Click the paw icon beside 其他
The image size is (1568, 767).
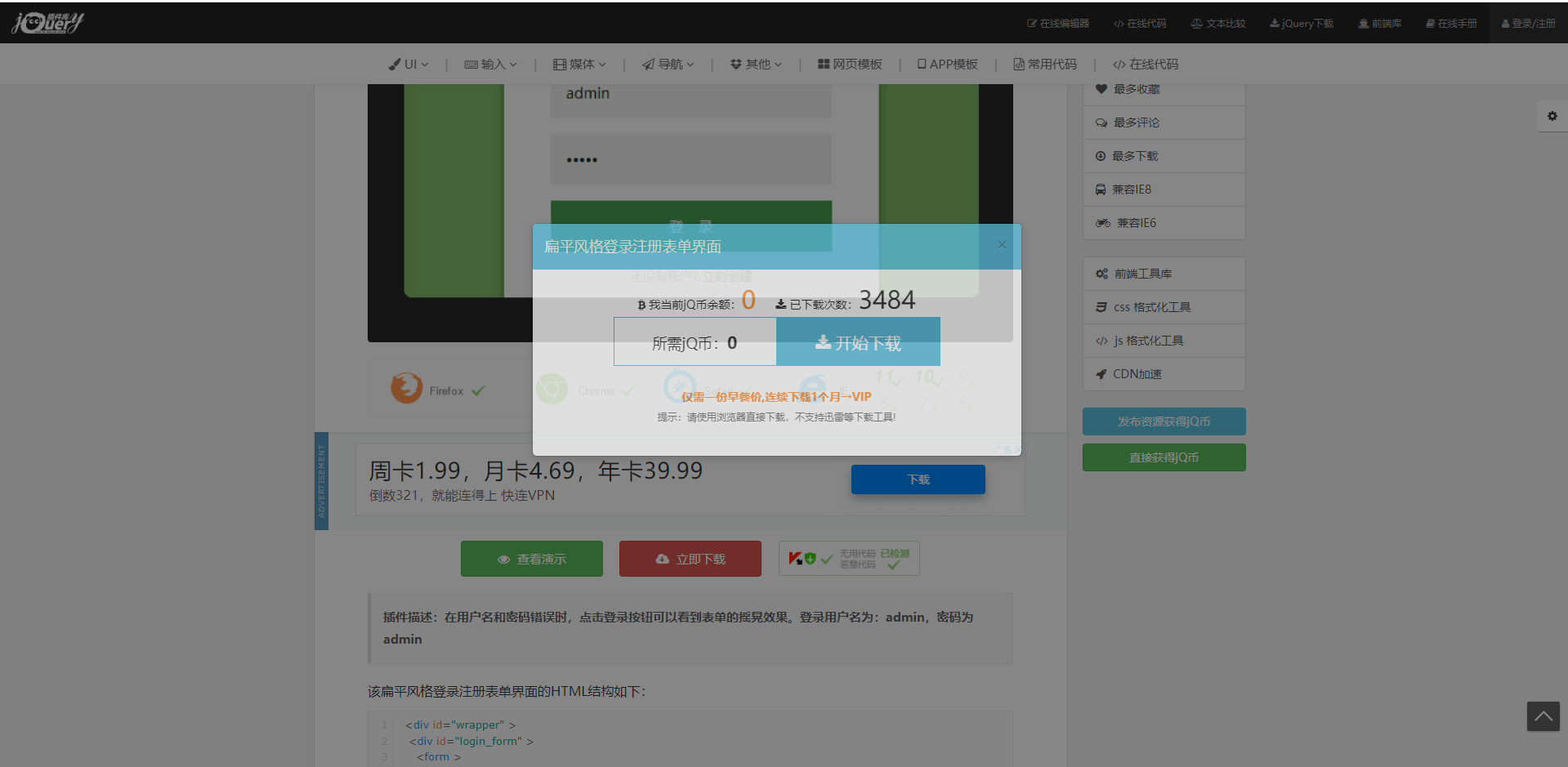(735, 65)
